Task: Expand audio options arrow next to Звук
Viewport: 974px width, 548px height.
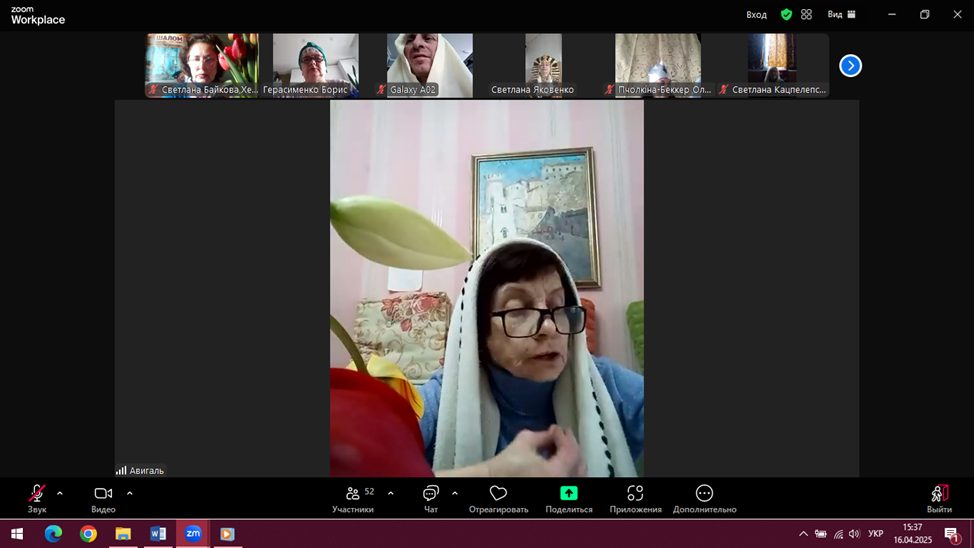Action: click(x=60, y=493)
